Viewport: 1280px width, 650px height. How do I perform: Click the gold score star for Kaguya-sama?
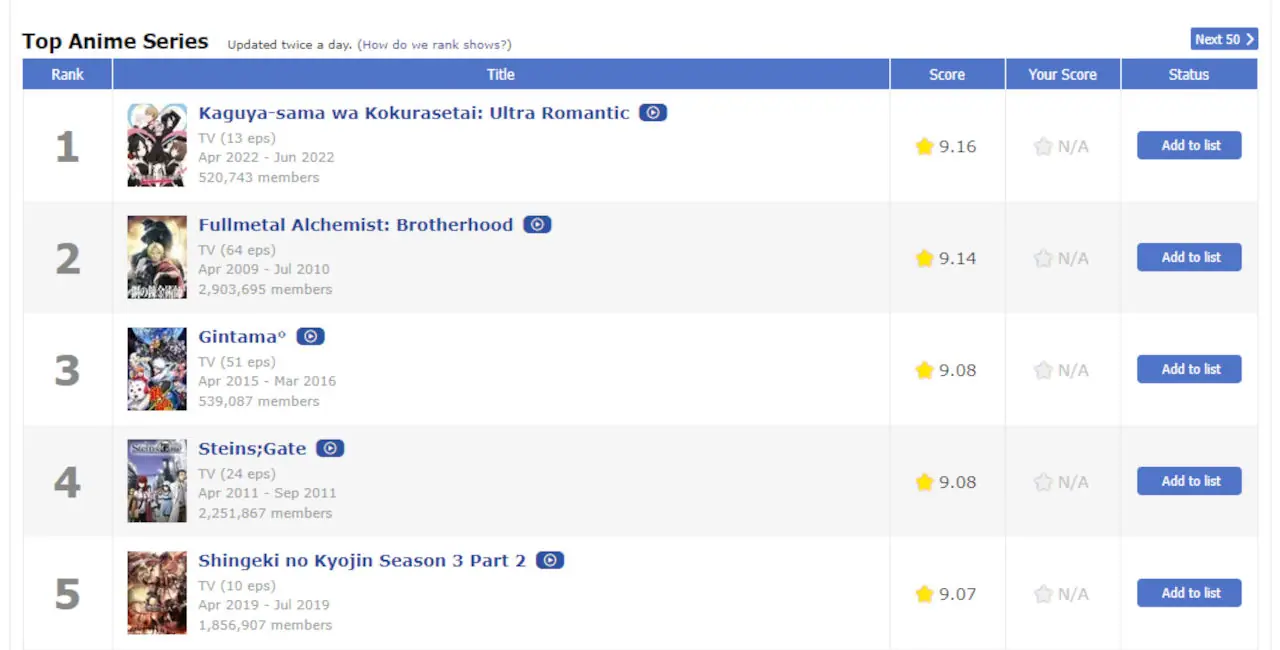click(924, 147)
